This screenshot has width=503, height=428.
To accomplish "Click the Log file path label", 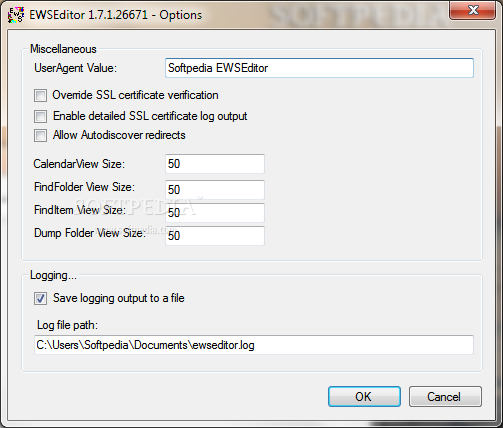I will click(x=67, y=325).
